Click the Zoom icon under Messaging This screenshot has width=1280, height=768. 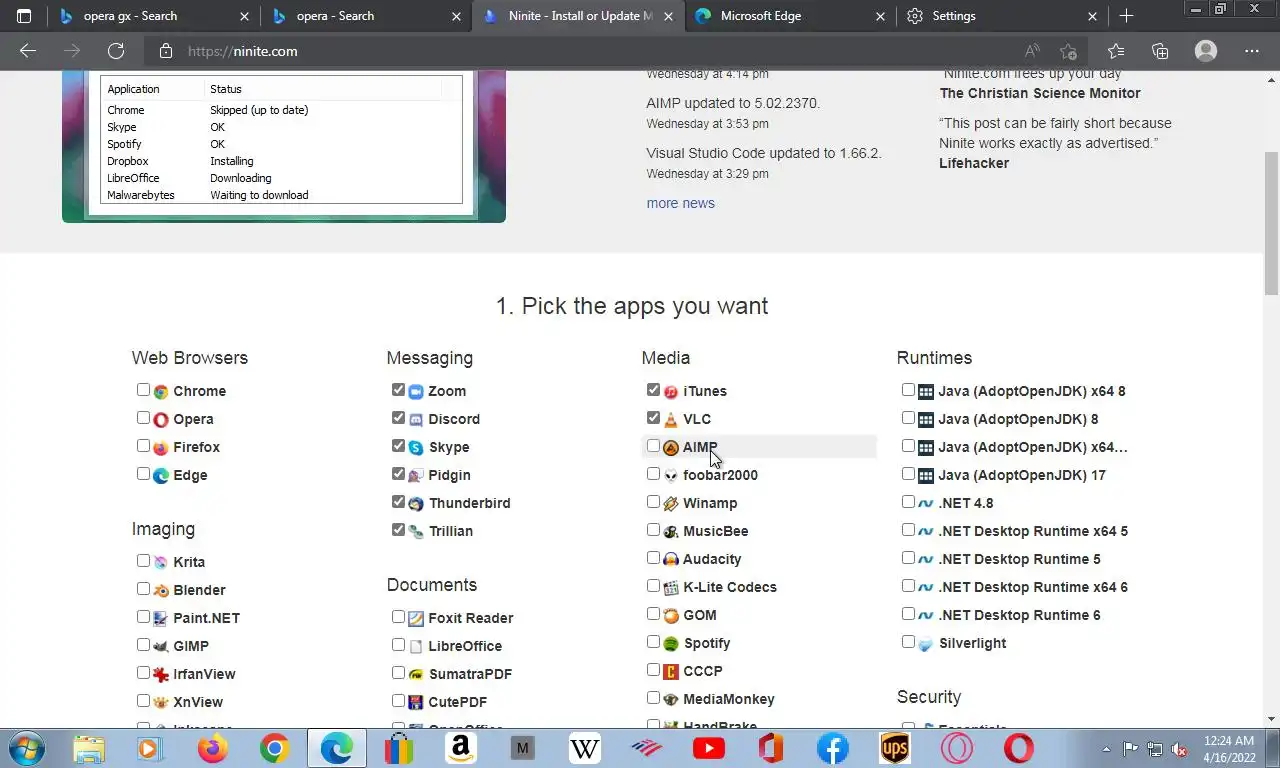click(416, 391)
